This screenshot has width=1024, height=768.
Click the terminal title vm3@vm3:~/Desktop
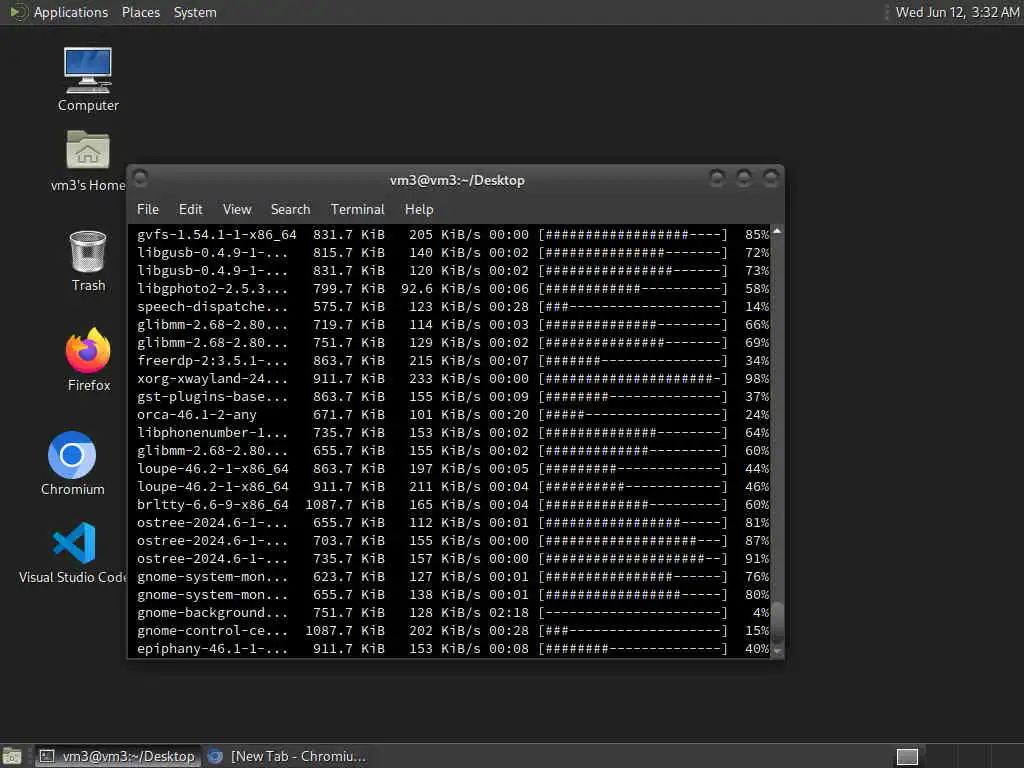457,180
